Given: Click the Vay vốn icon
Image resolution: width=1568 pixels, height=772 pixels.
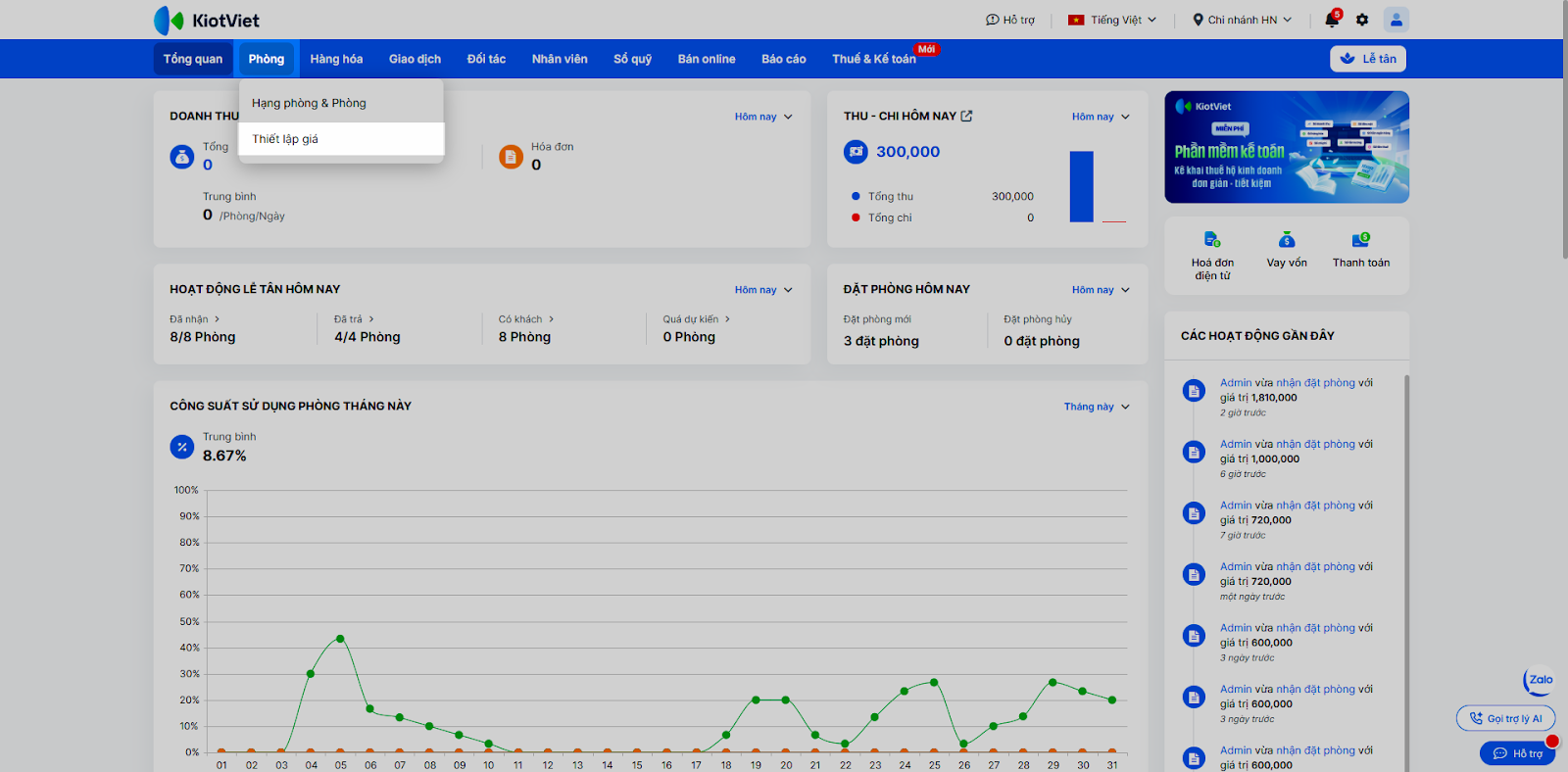Looking at the screenshot, I should tap(1287, 239).
